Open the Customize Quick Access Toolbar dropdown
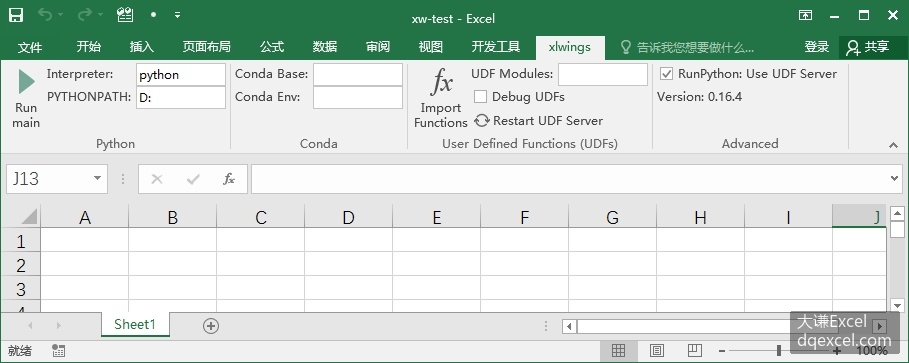This screenshot has height=363, width=909. tap(177, 16)
